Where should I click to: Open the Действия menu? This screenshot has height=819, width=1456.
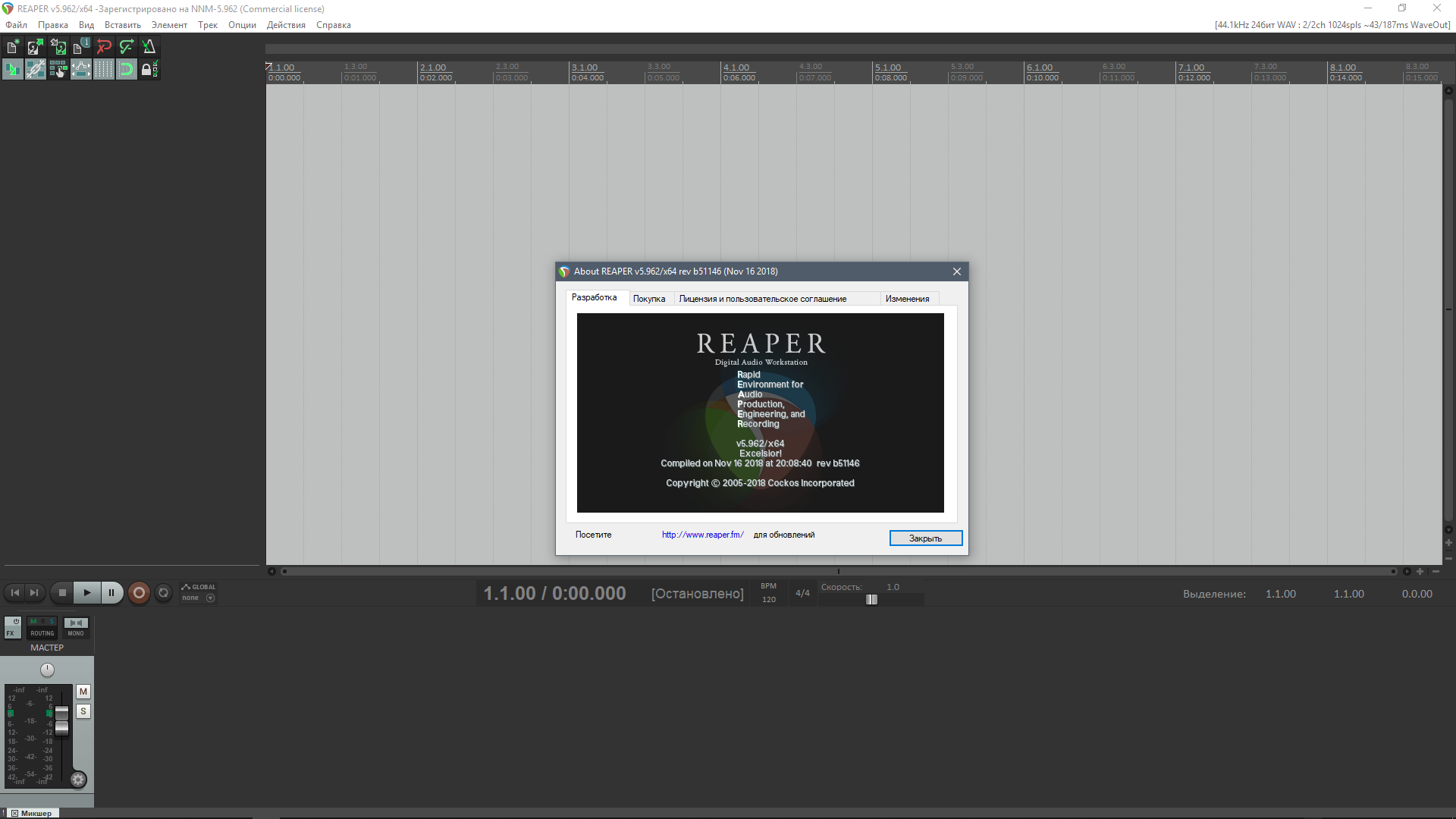[286, 25]
